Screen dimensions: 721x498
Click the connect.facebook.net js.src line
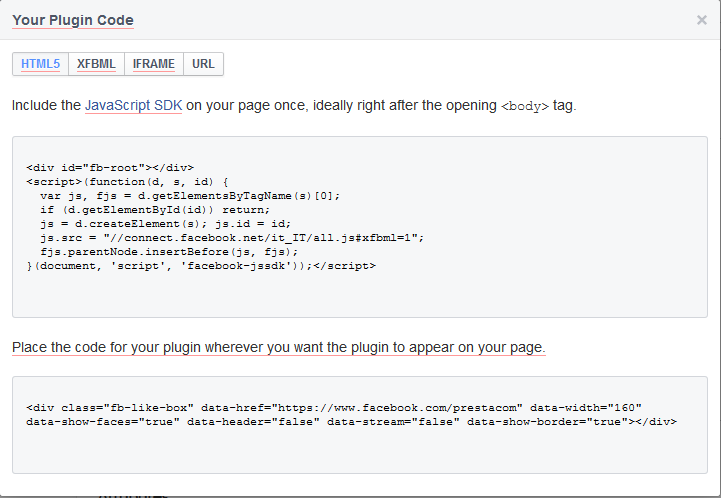(x=232, y=238)
